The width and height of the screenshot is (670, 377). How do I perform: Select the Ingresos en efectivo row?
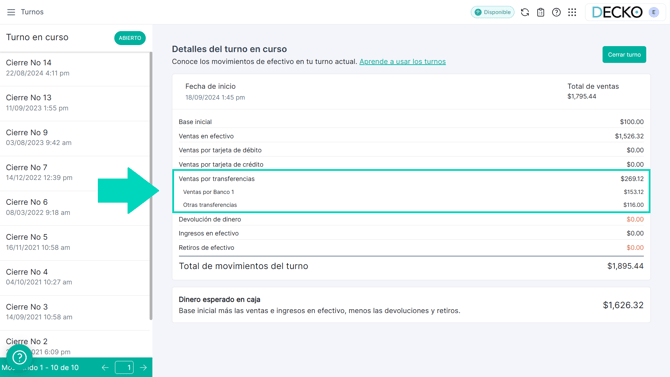[x=411, y=233]
